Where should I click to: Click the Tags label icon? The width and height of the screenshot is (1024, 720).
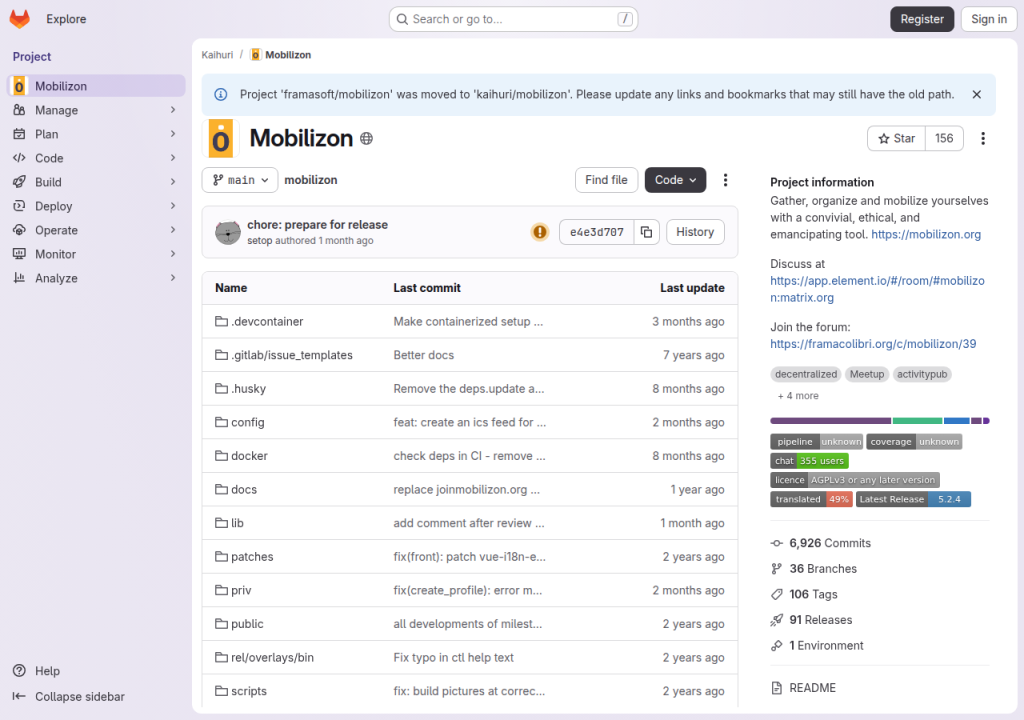[776, 594]
